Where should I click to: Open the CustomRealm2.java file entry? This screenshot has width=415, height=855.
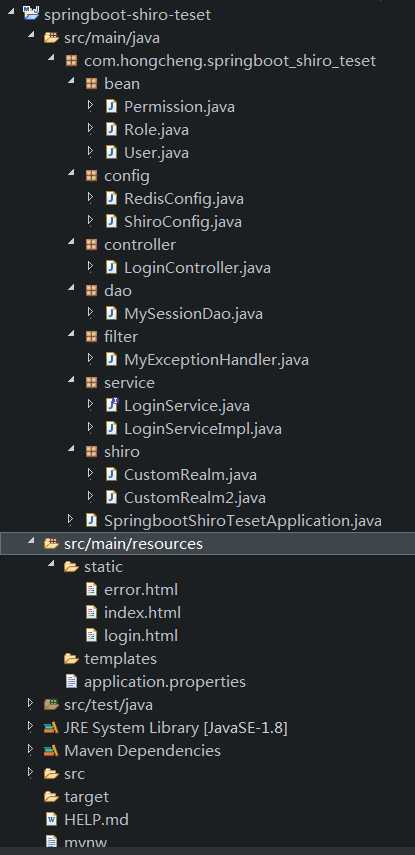195,497
